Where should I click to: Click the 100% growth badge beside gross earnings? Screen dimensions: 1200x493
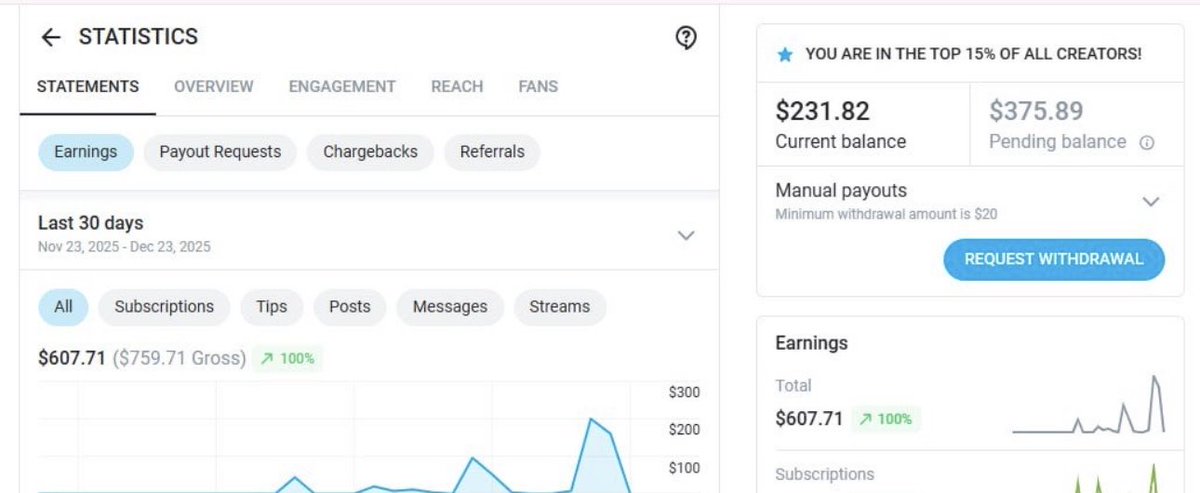288,358
